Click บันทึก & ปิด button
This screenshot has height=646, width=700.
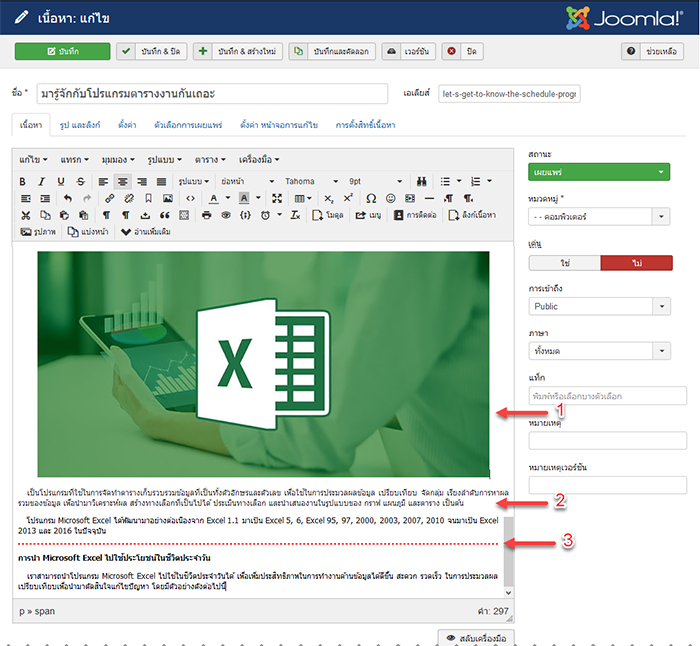click(152, 51)
